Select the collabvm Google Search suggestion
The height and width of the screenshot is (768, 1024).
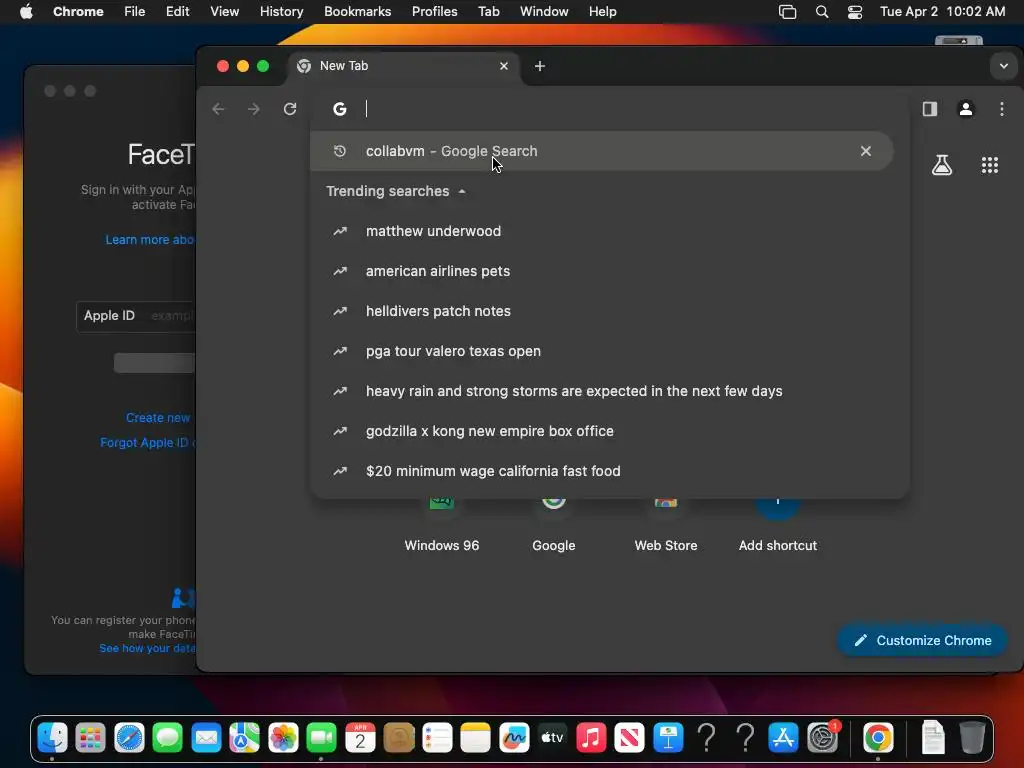601,151
